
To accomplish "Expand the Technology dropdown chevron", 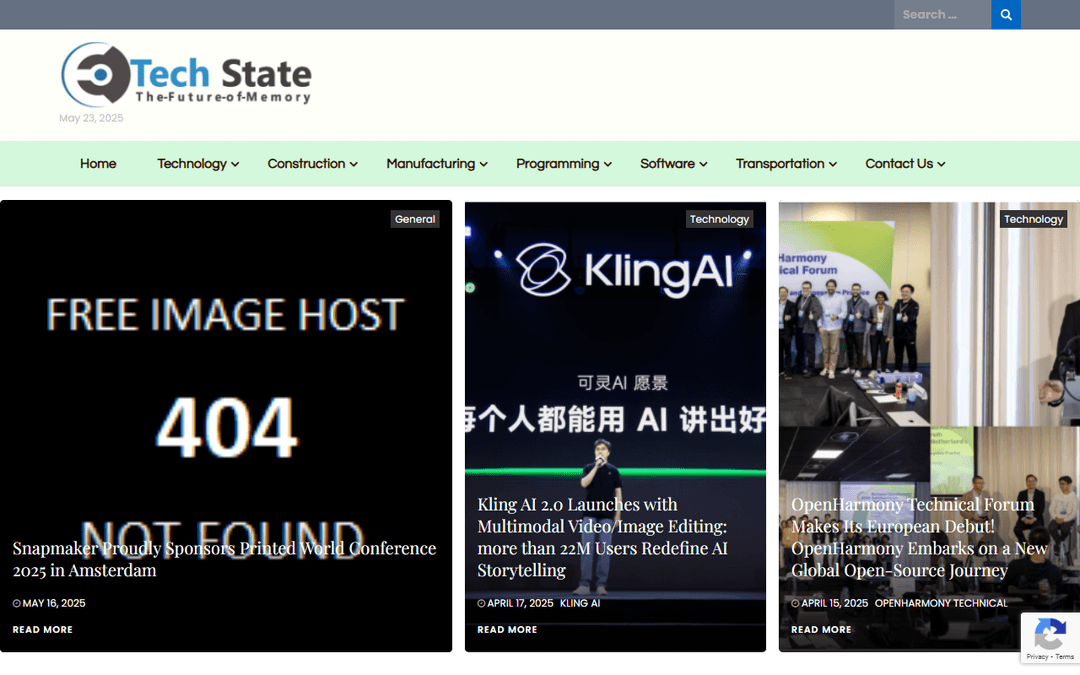I will (x=235, y=165).
